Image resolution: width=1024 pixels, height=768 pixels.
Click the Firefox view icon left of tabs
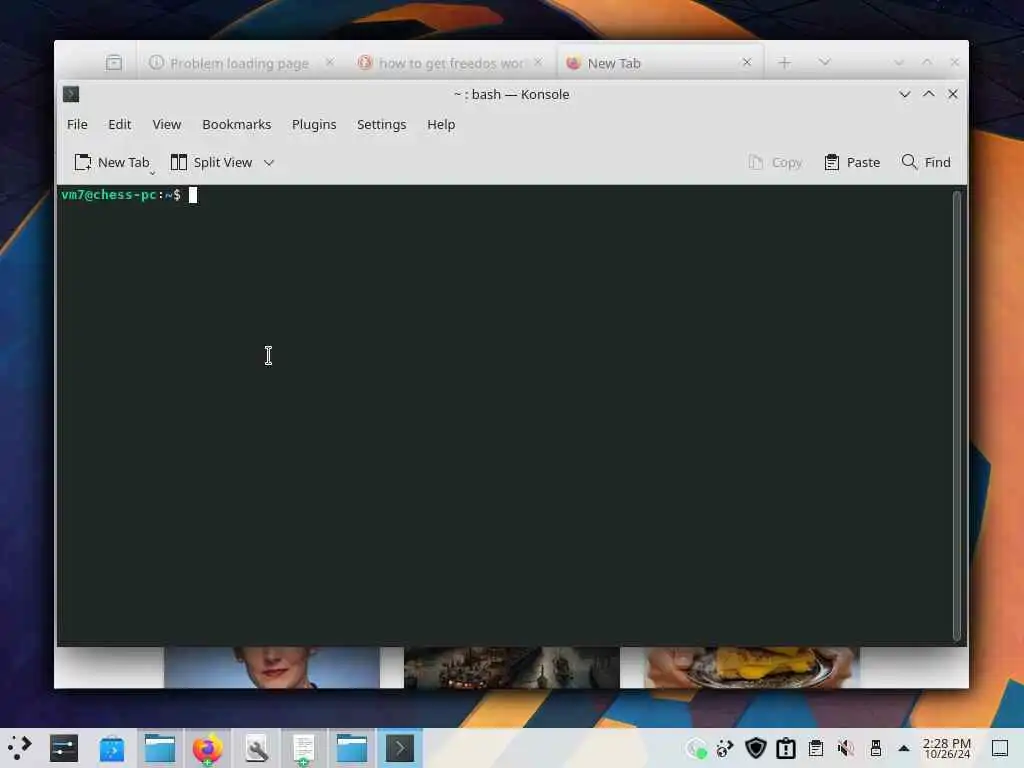click(114, 63)
